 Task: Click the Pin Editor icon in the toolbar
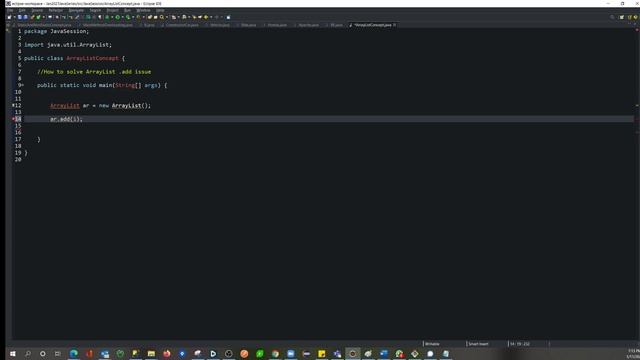coord(228,17)
